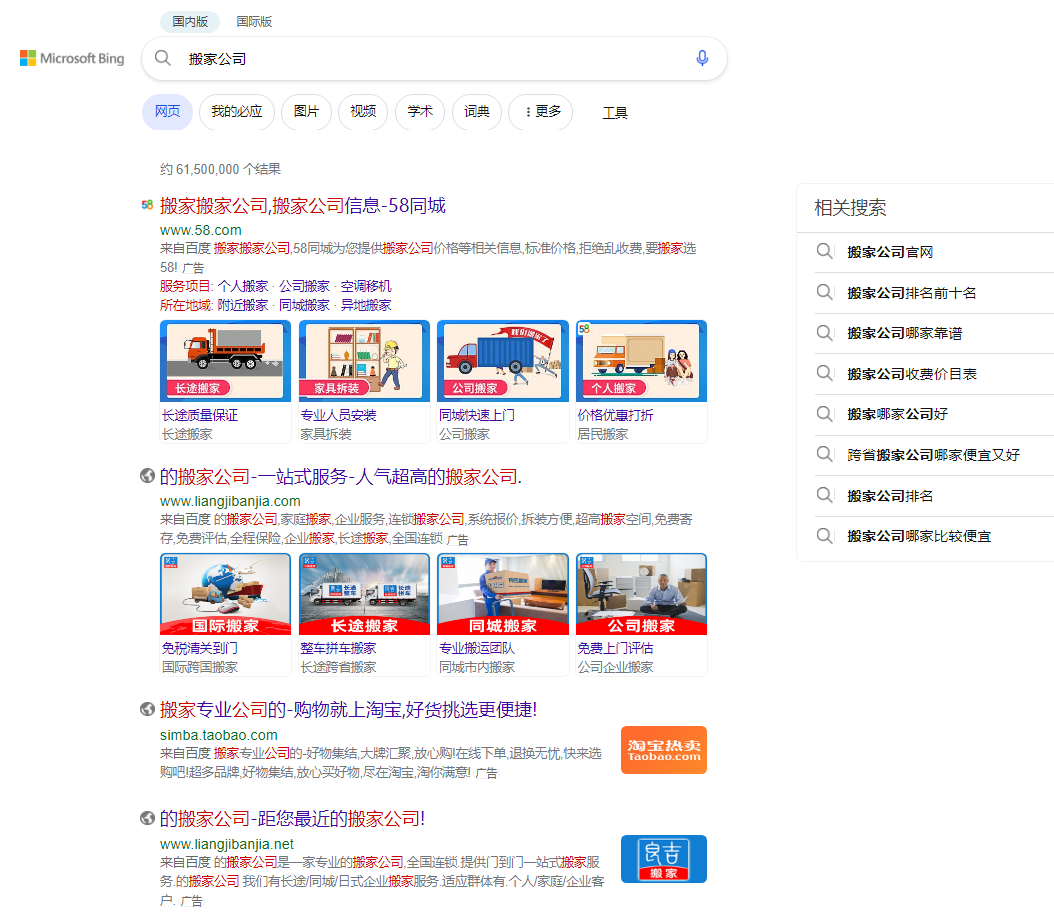
Task: Open the 价格优惠打折 link
Action: pyautogui.click(x=615, y=415)
